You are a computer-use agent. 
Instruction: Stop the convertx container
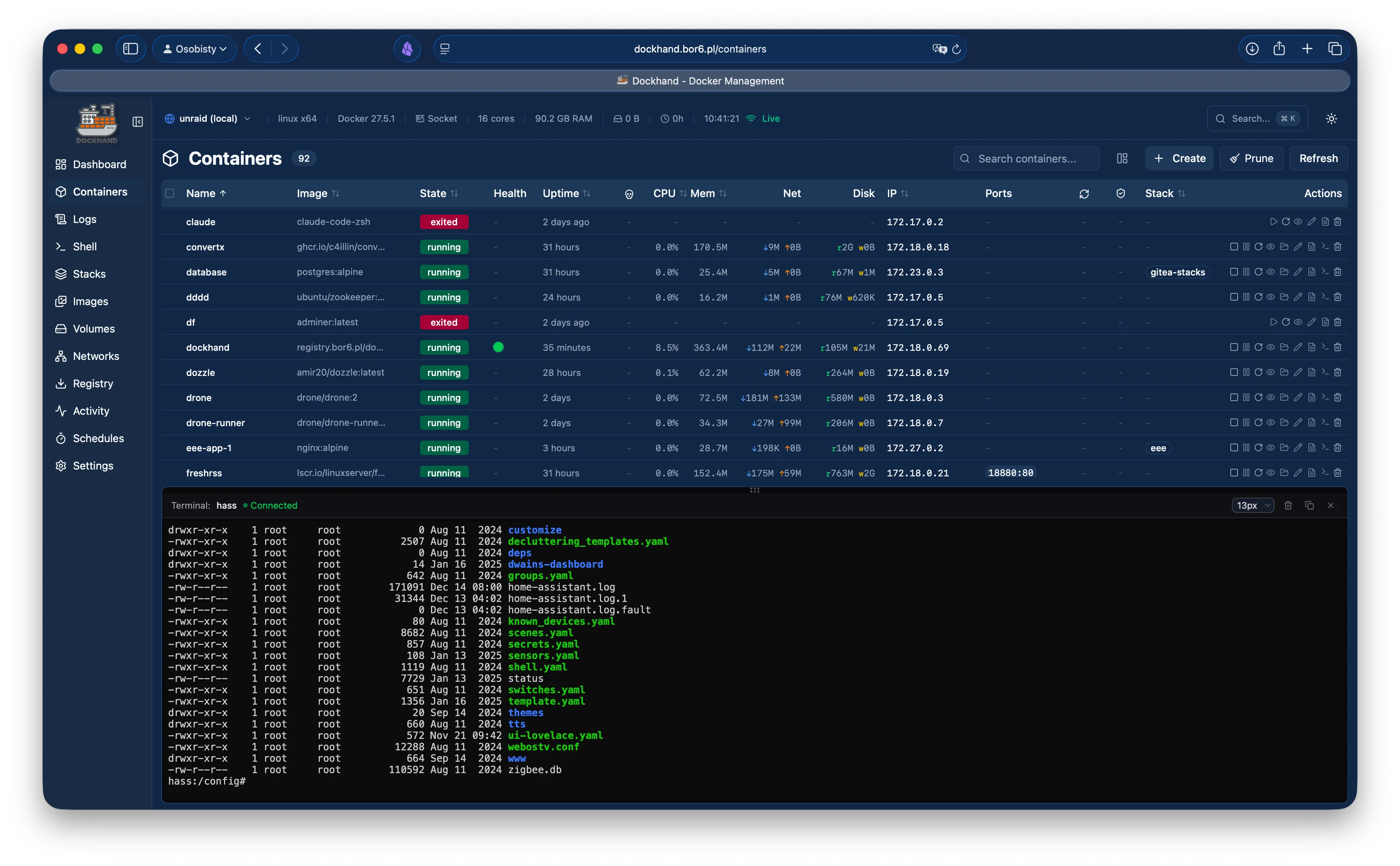pyautogui.click(x=1235, y=247)
